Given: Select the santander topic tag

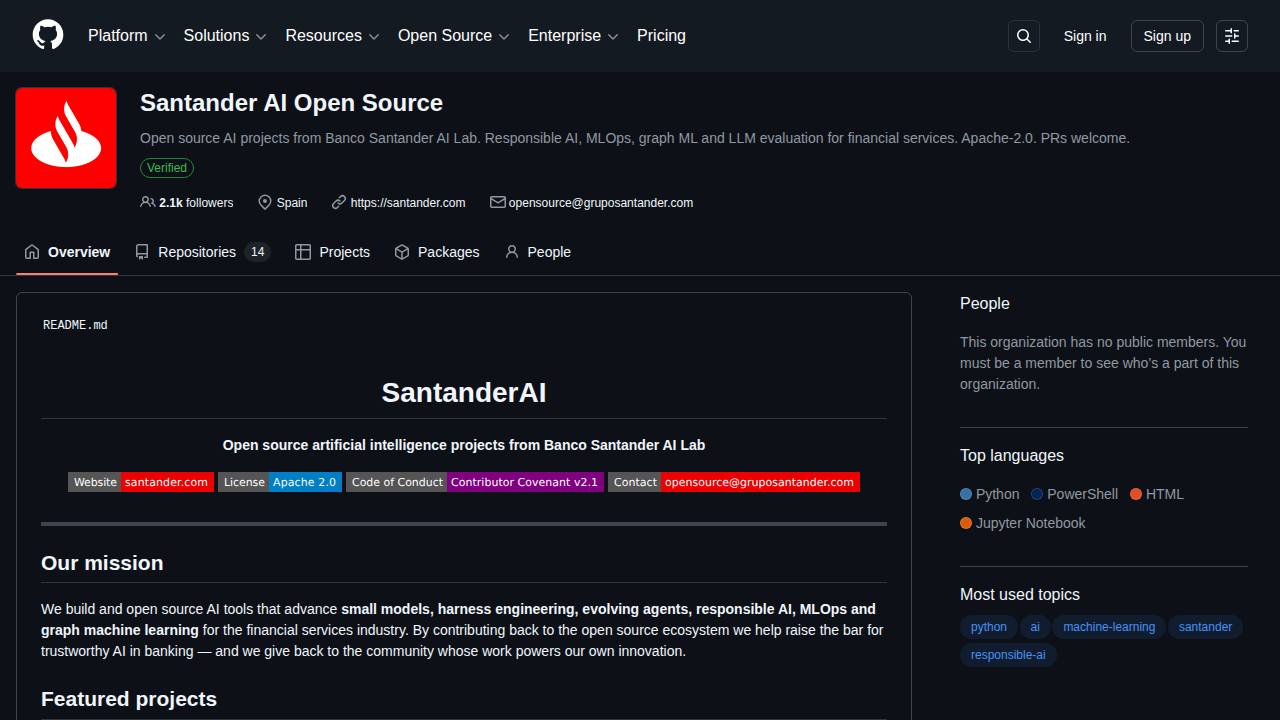Looking at the screenshot, I should [x=1205, y=627].
